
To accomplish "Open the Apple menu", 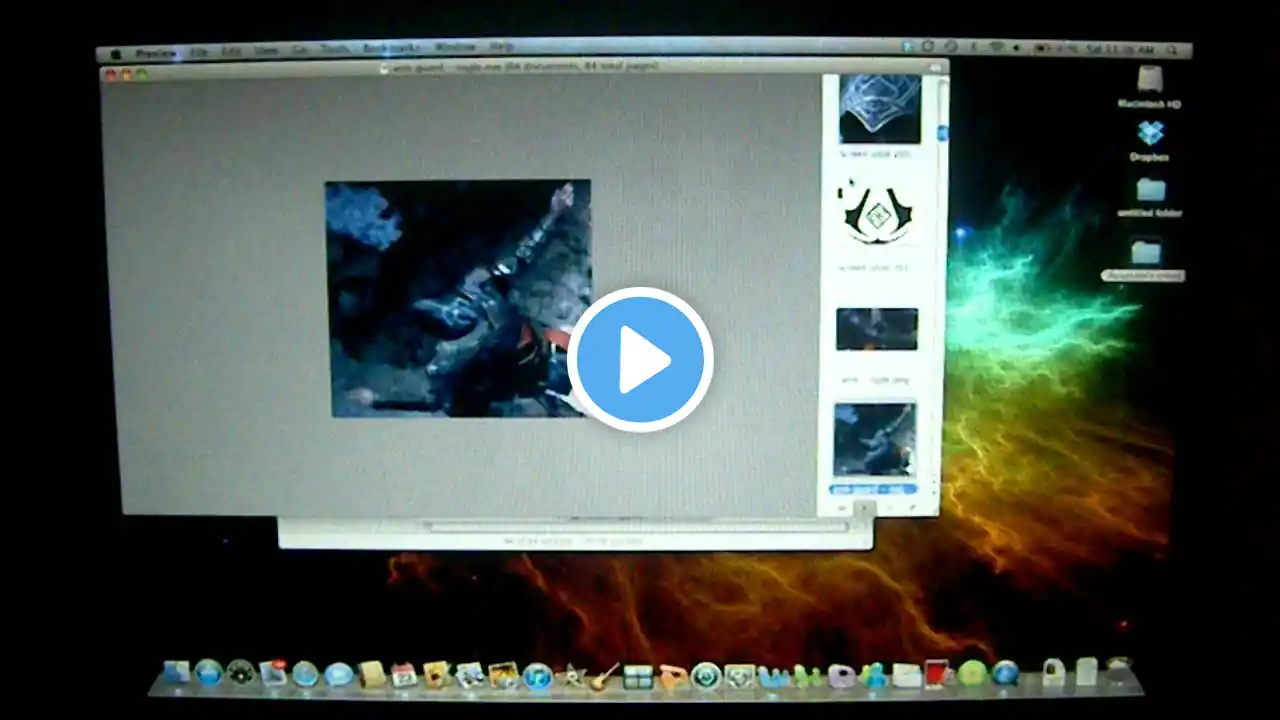I will click(x=116, y=53).
